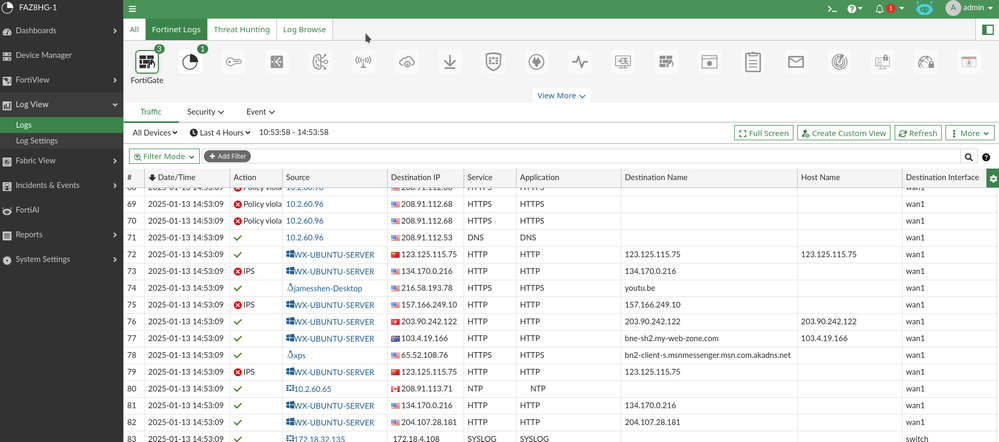
Task: Open the Log Browse tab
Action: pos(304,30)
